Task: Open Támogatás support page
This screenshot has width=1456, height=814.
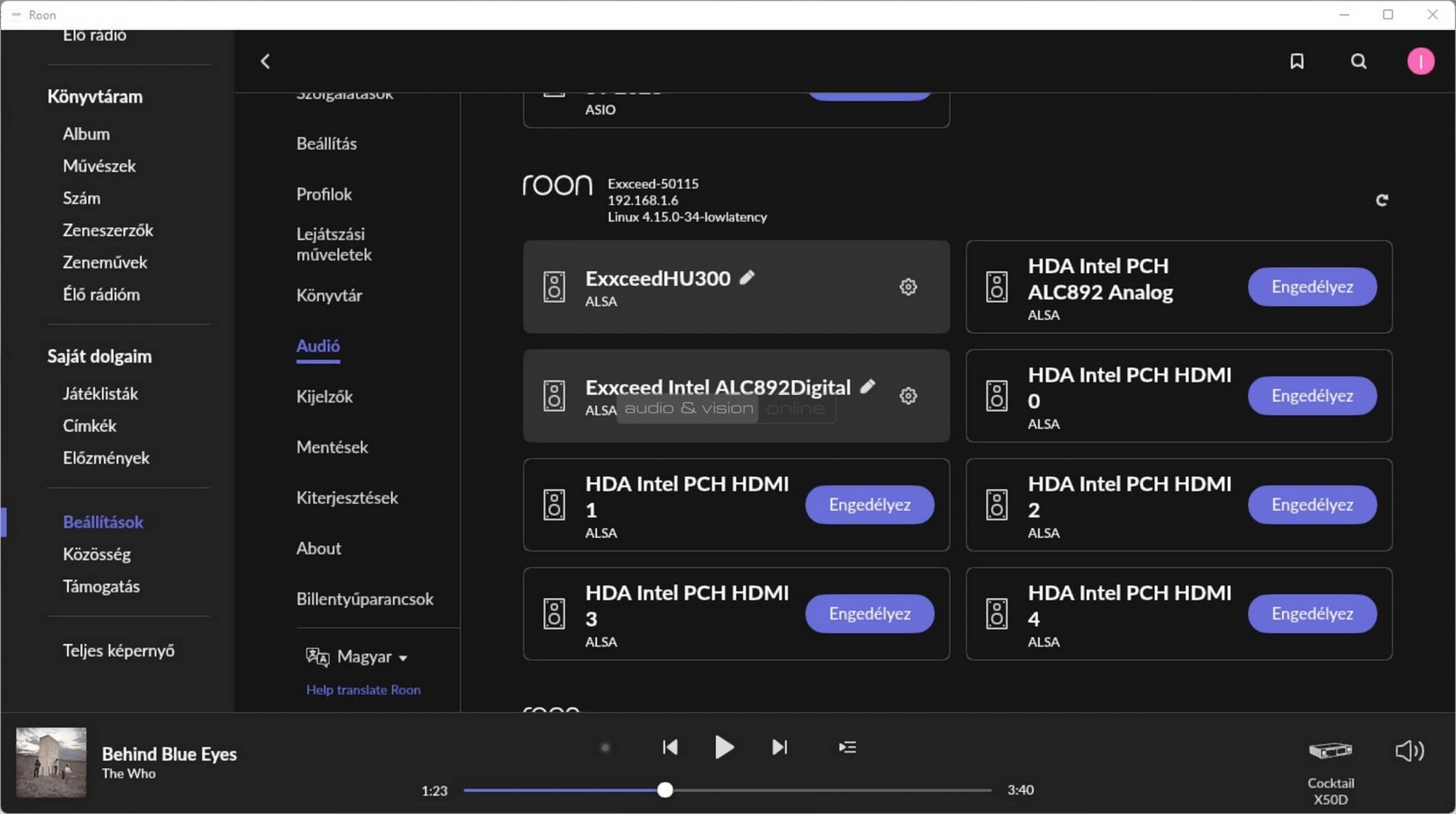Action: coord(101,586)
